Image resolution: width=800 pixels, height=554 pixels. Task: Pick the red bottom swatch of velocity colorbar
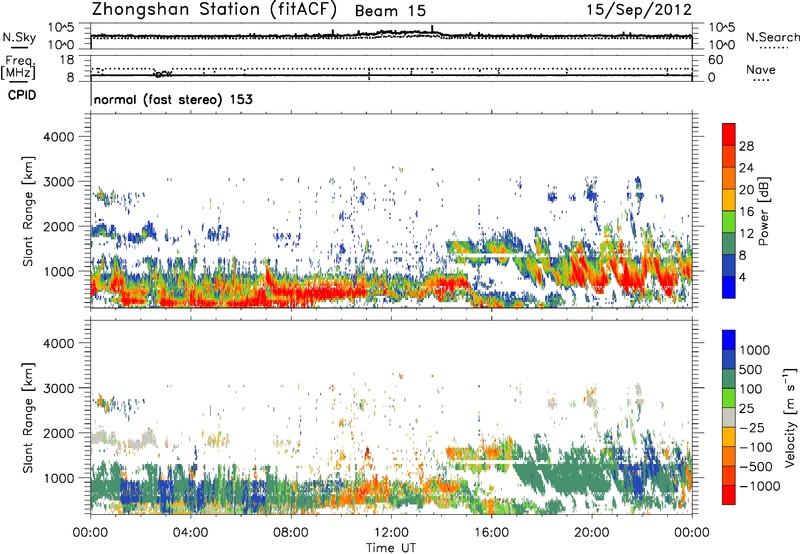click(x=729, y=495)
